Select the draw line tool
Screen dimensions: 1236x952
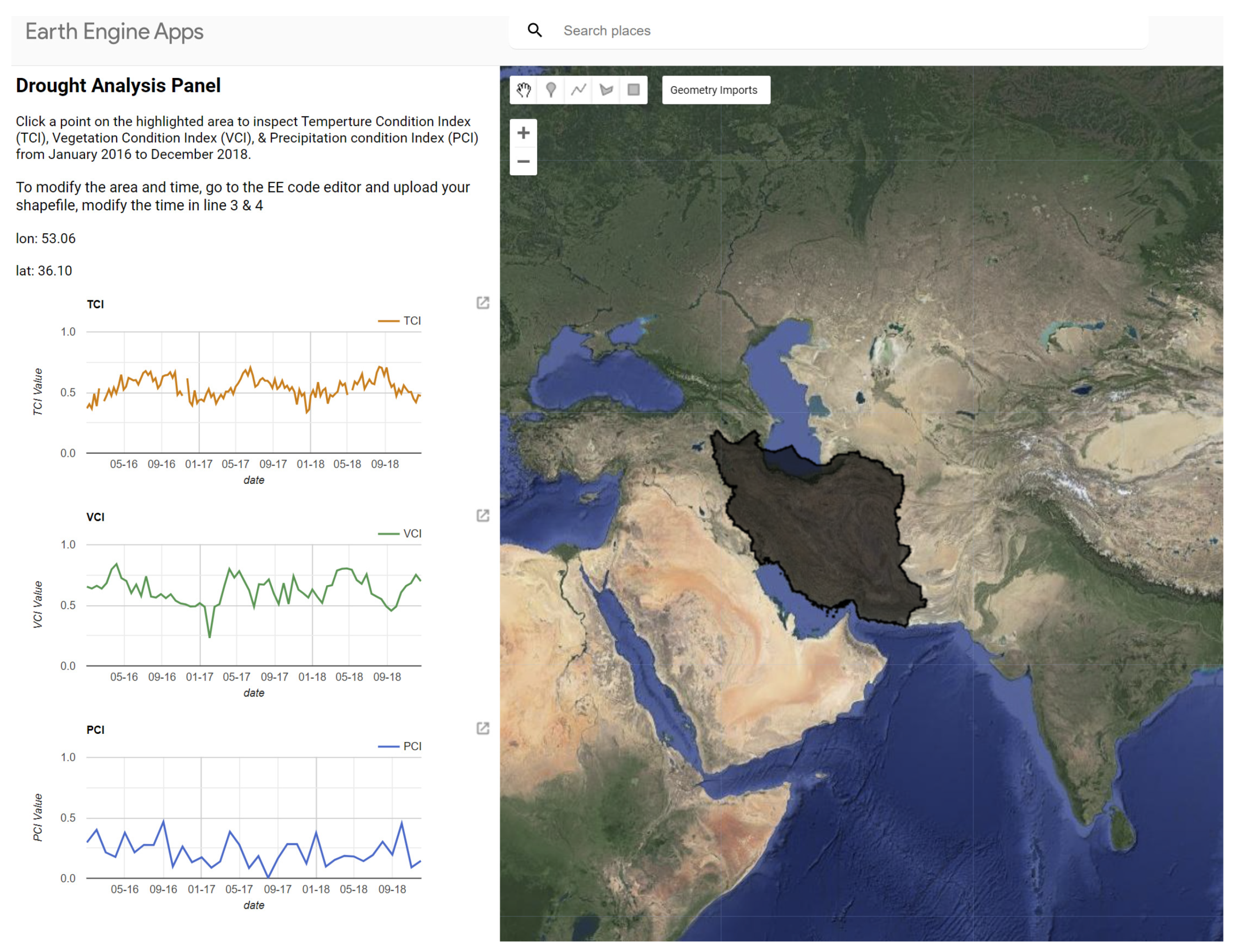578,90
